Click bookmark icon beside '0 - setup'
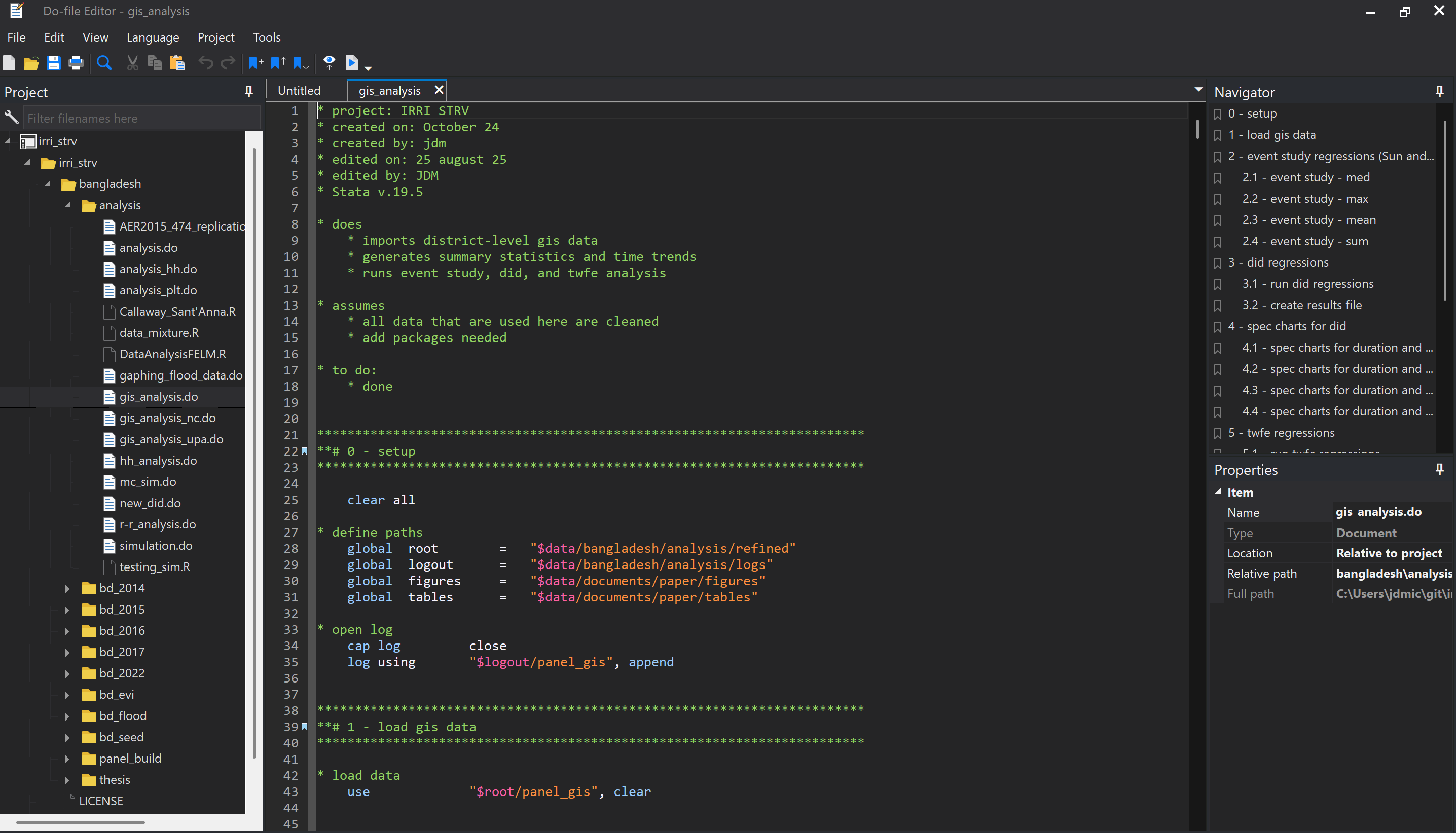Viewport: 1456px width, 833px height. [1218, 114]
